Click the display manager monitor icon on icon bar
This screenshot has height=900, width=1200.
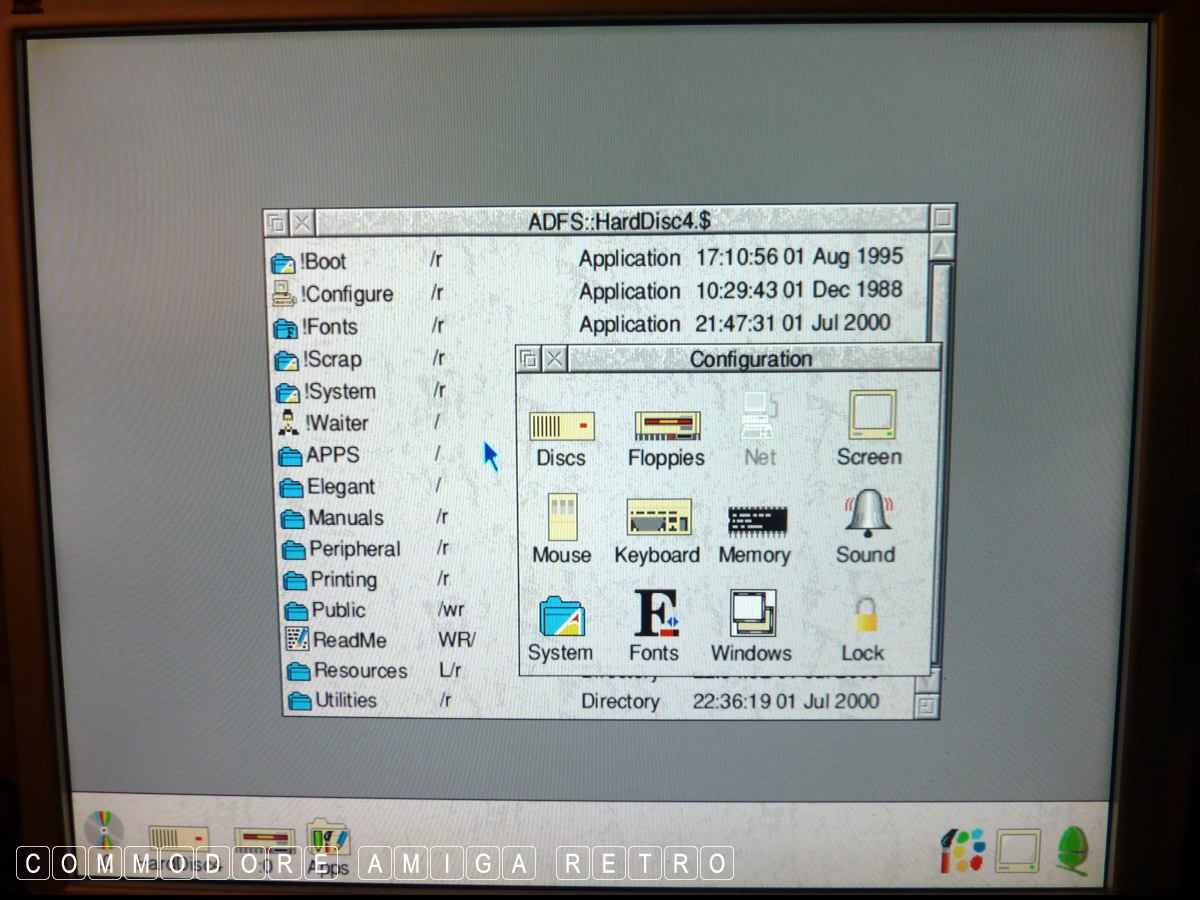(1017, 851)
